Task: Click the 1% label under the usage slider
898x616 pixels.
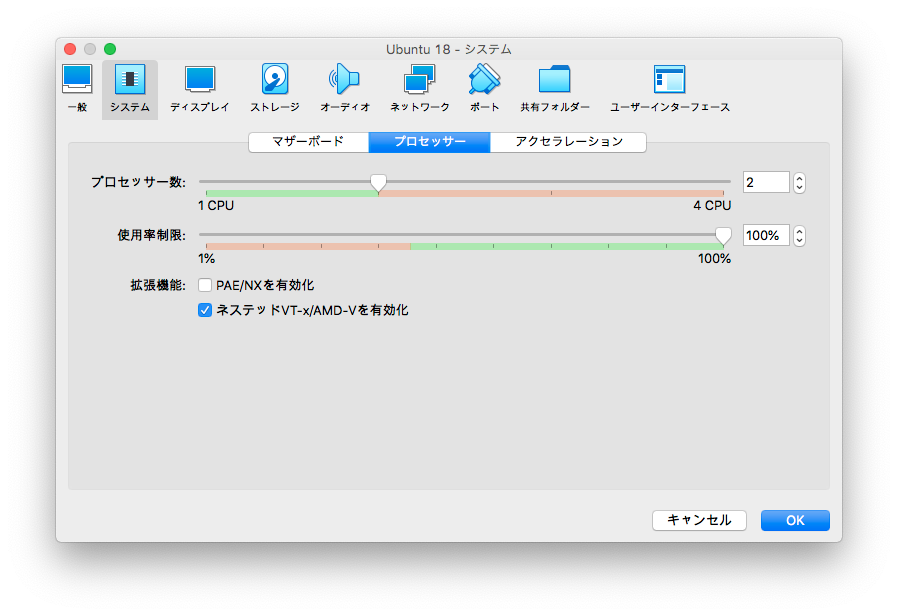Action: point(207,259)
